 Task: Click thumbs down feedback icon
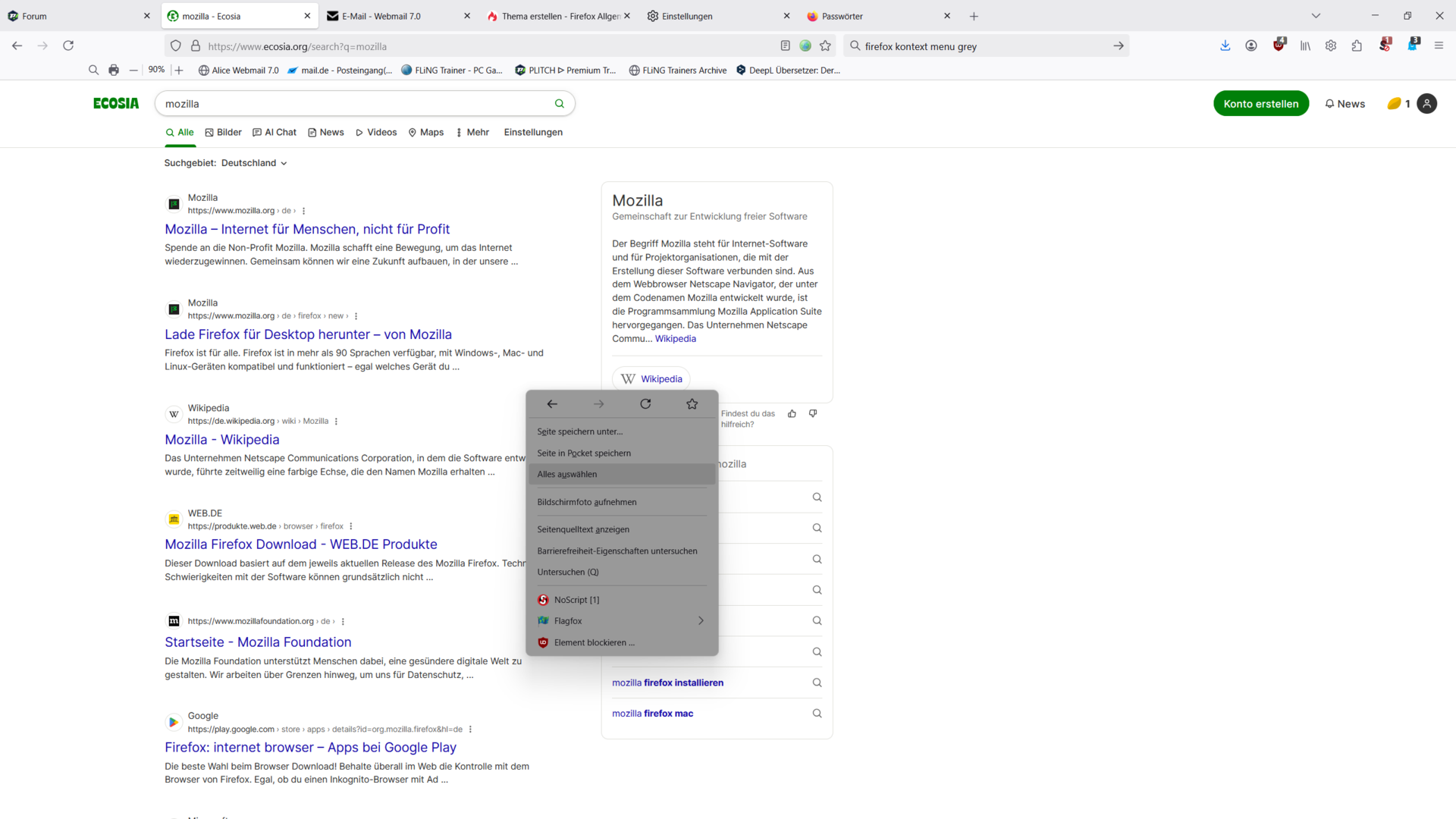pyautogui.click(x=813, y=414)
